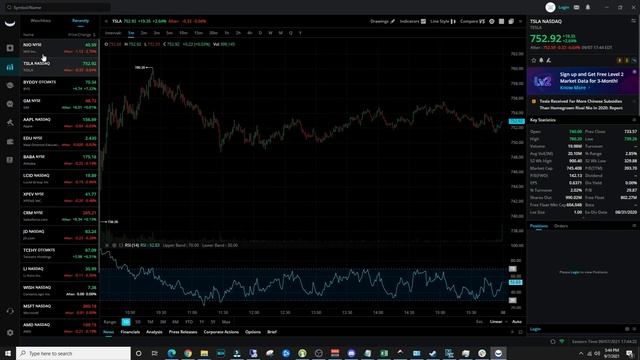Collapse the RSI indicator arrow
Viewport: 640px width, 360px height.
pos(107,245)
